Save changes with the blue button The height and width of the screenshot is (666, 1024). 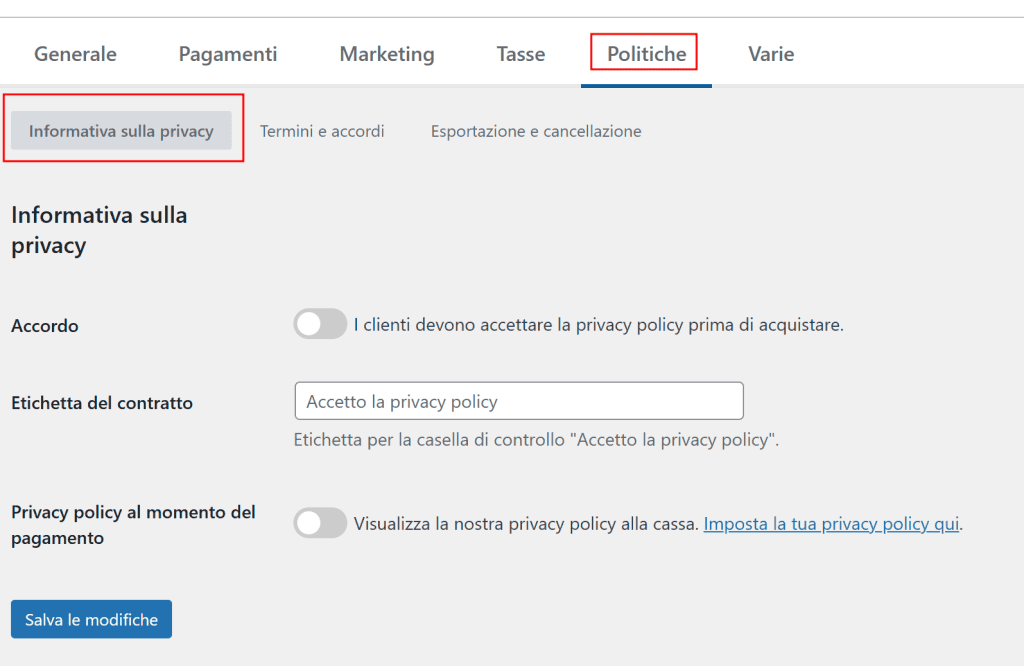[x=90, y=618]
